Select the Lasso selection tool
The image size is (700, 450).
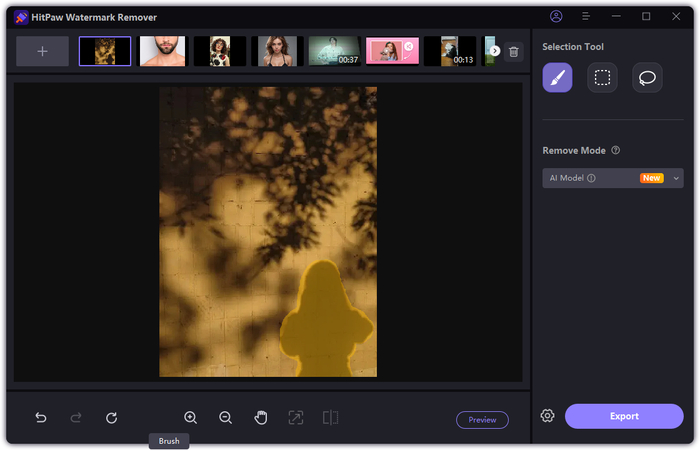click(647, 78)
